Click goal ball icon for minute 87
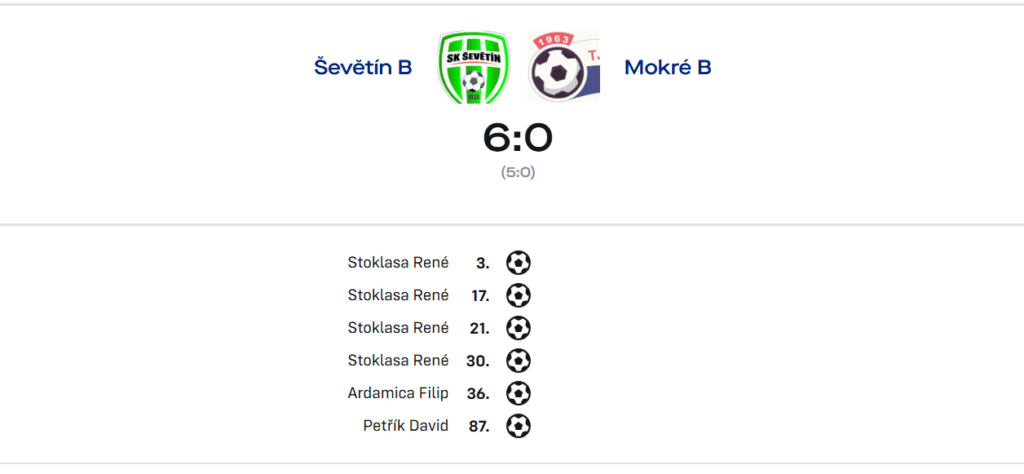Viewport: 1024px width, 474px height. [x=518, y=426]
